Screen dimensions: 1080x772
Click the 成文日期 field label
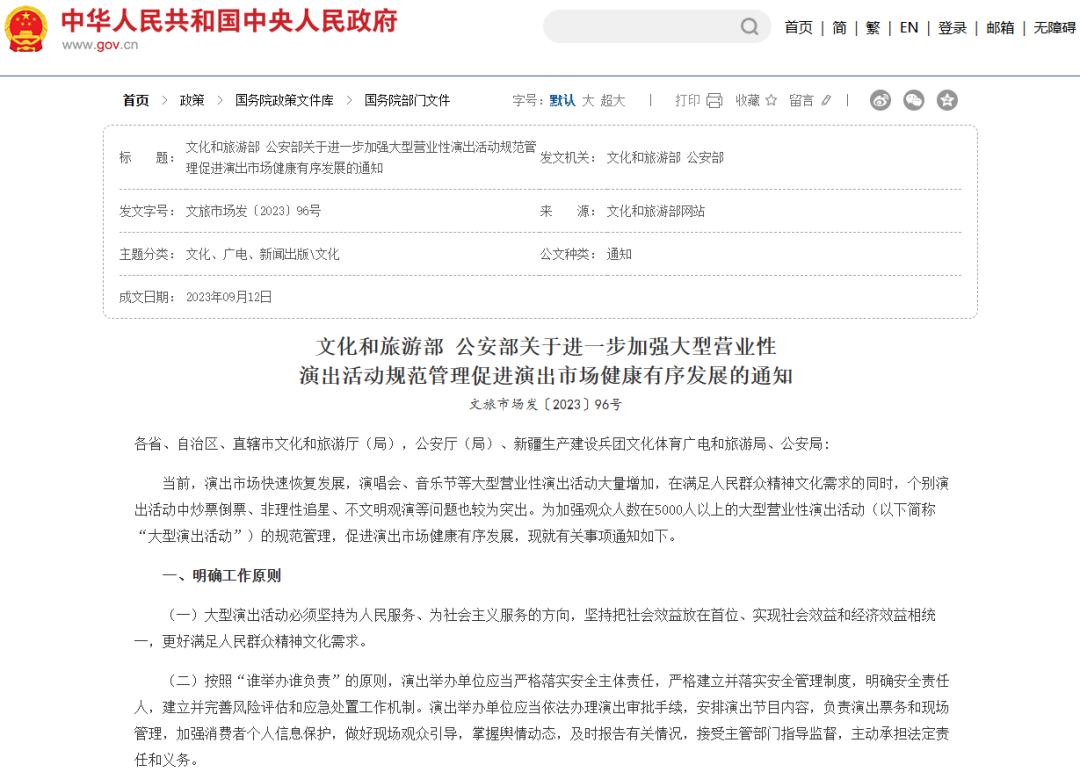click(147, 297)
